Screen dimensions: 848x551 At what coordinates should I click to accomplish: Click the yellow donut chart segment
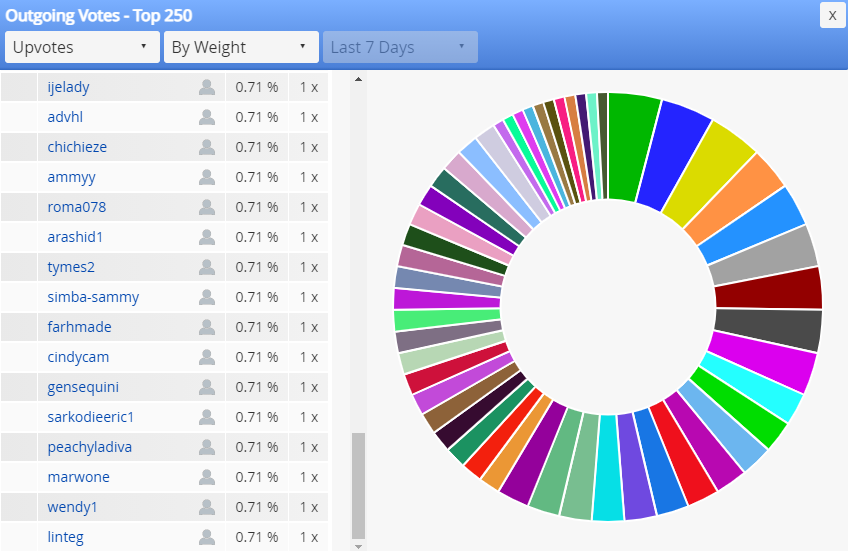708,173
